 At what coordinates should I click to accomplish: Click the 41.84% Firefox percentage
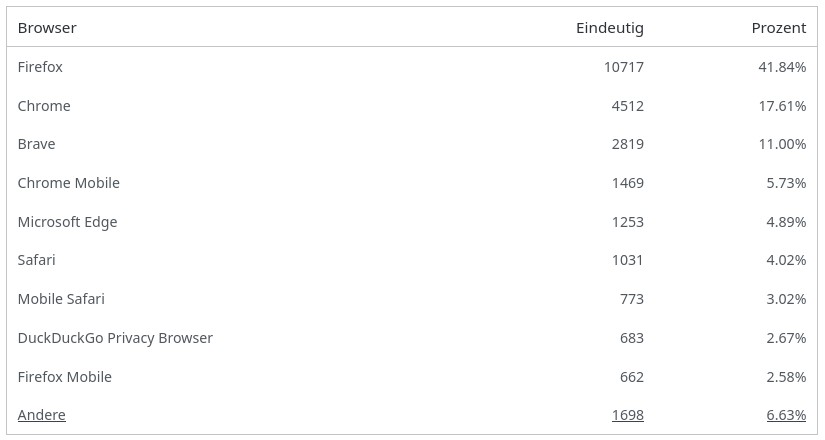pos(782,67)
